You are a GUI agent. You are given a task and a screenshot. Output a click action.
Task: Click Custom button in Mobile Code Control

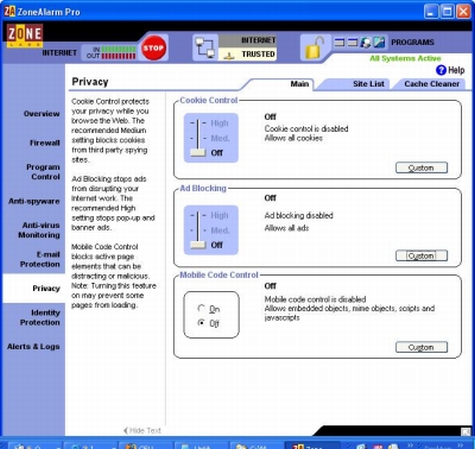coord(421,347)
